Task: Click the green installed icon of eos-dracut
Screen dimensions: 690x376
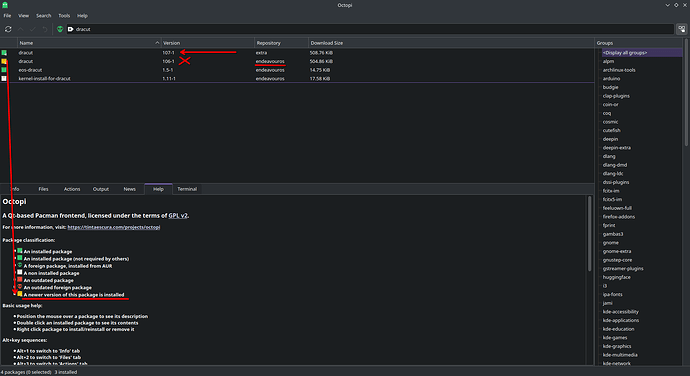Action: pos(4,70)
